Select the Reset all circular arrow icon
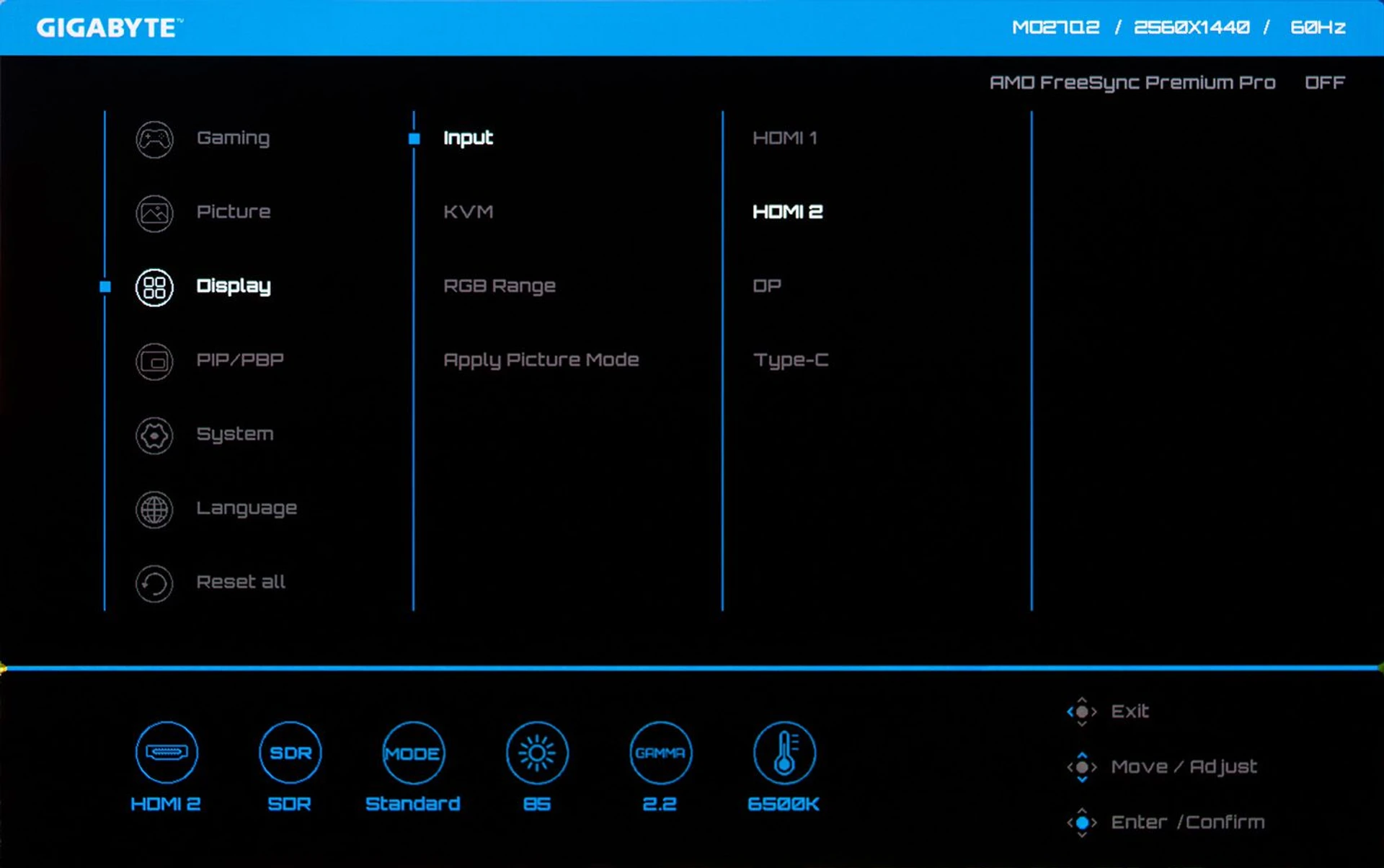 pyautogui.click(x=154, y=583)
